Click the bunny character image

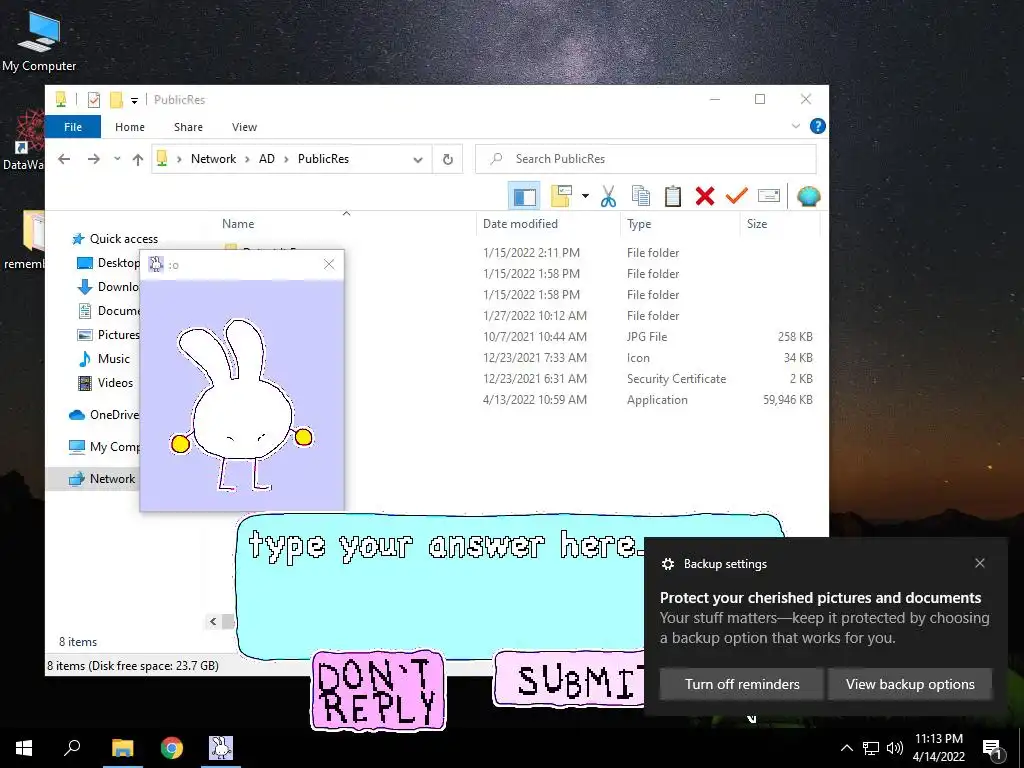pos(241,405)
